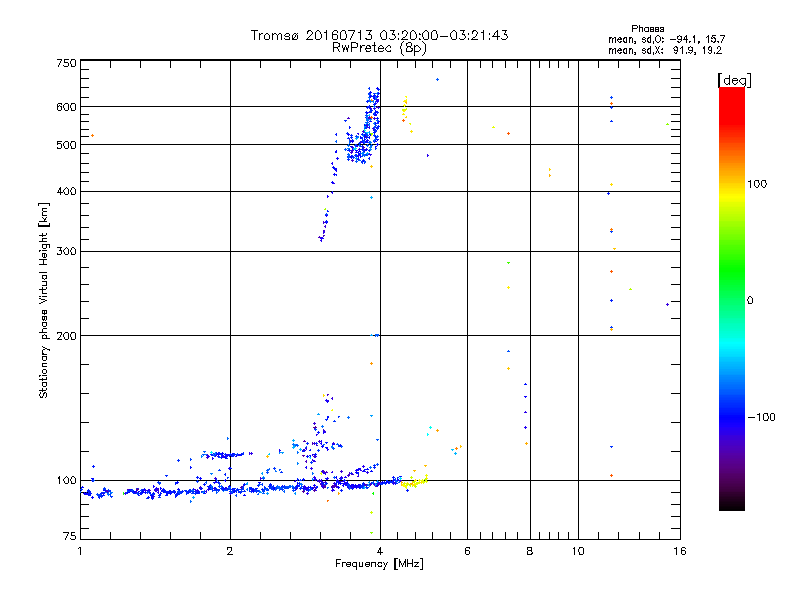The image size is (800, 600).
Task: Click the yellow point cluster just right of 4 MHz at 100 km
Action: click(x=414, y=482)
